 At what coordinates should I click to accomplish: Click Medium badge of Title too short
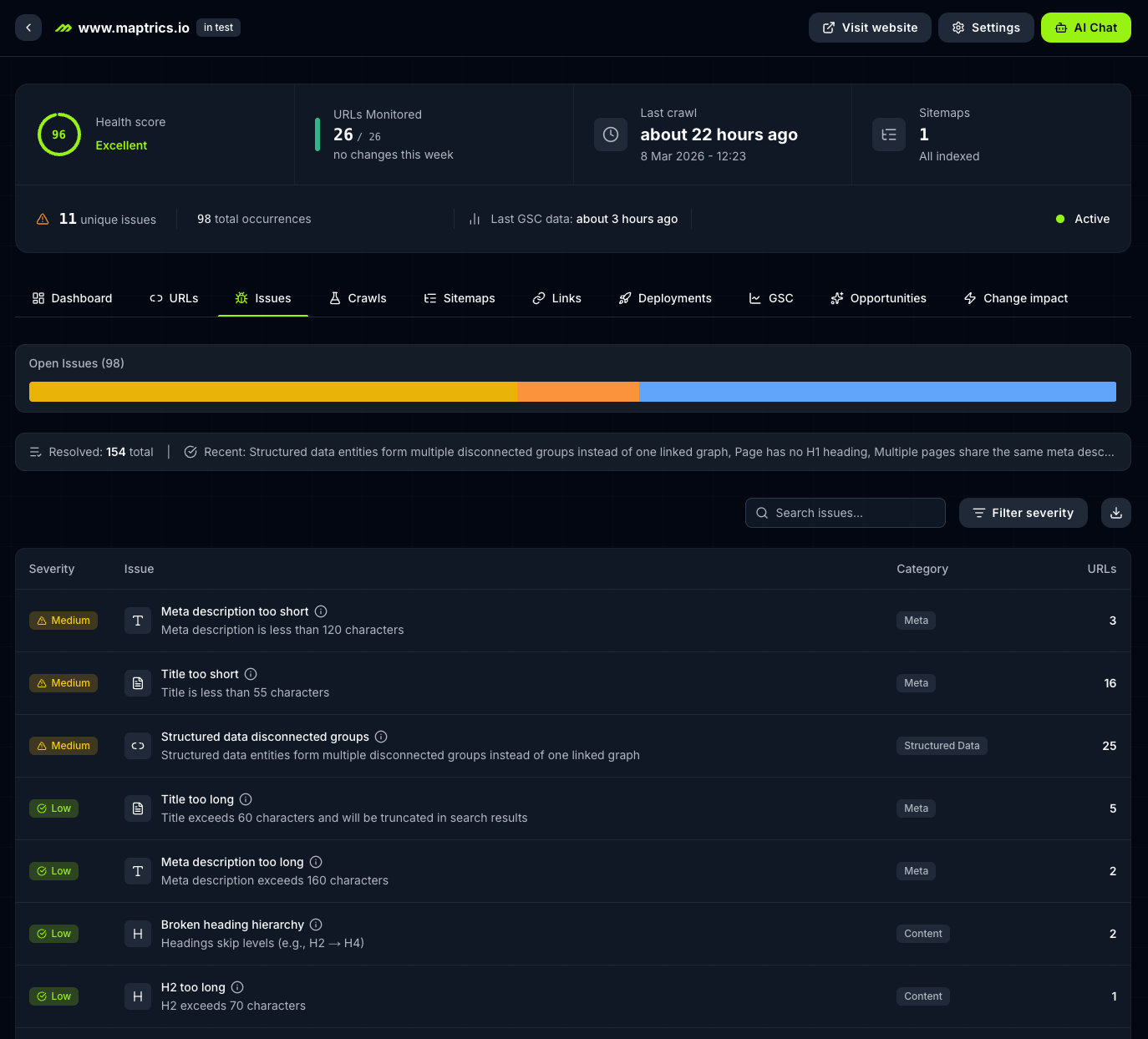pos(63,683)
